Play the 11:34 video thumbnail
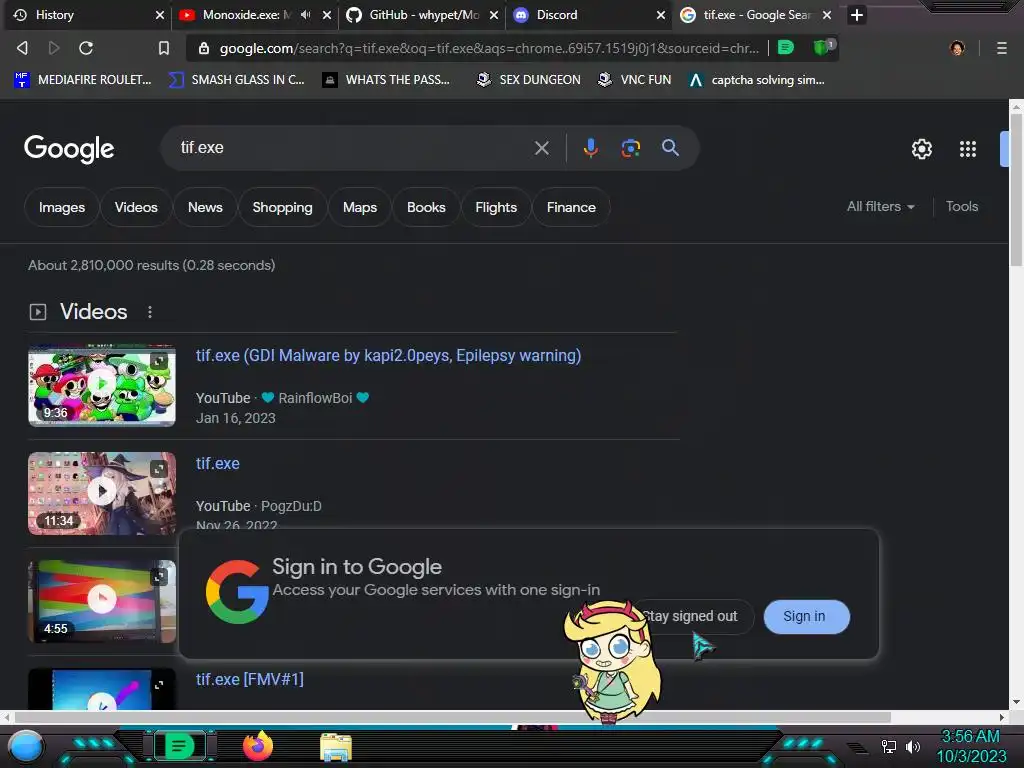Image resolution: width=1024 pixels, height=768 pixels. pos(102,493)
